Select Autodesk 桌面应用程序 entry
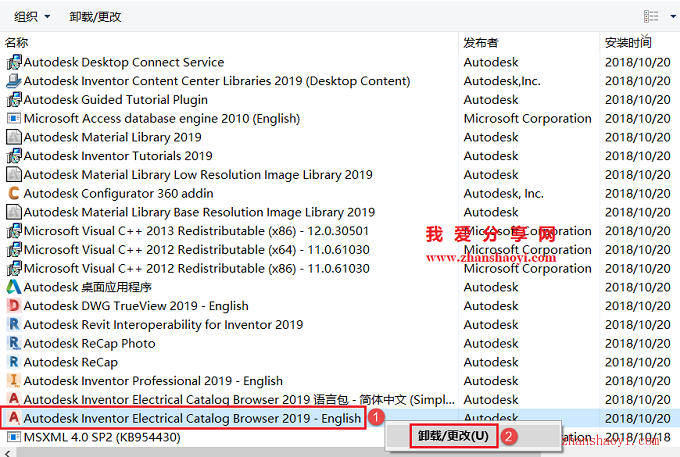Screen dimensions: 680x457 88,287
